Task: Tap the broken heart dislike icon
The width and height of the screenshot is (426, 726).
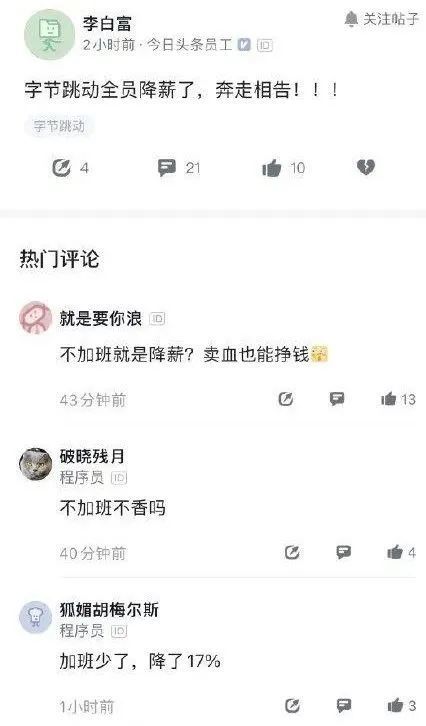Action: (x=366, y=167)
